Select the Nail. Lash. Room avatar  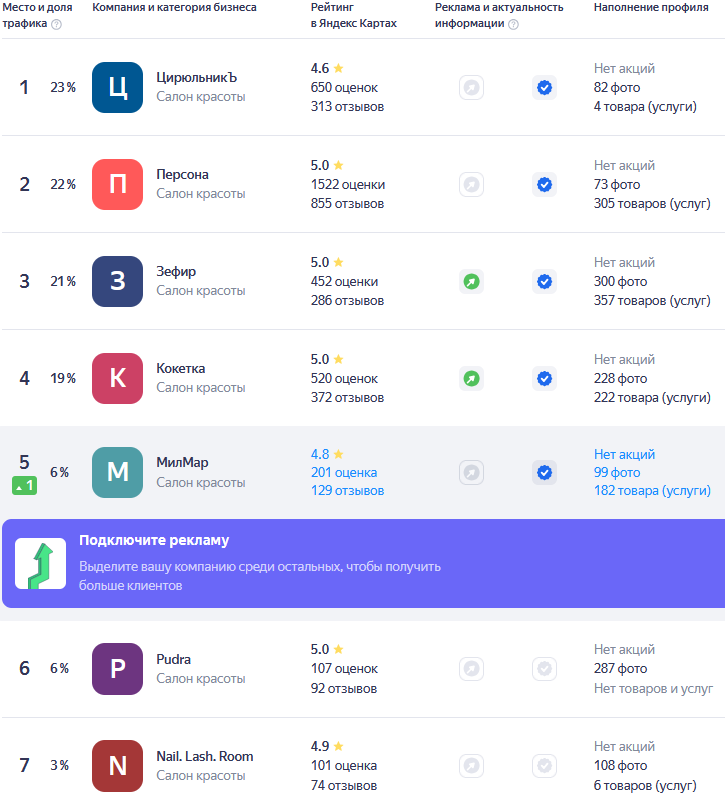tap(118, 766)
